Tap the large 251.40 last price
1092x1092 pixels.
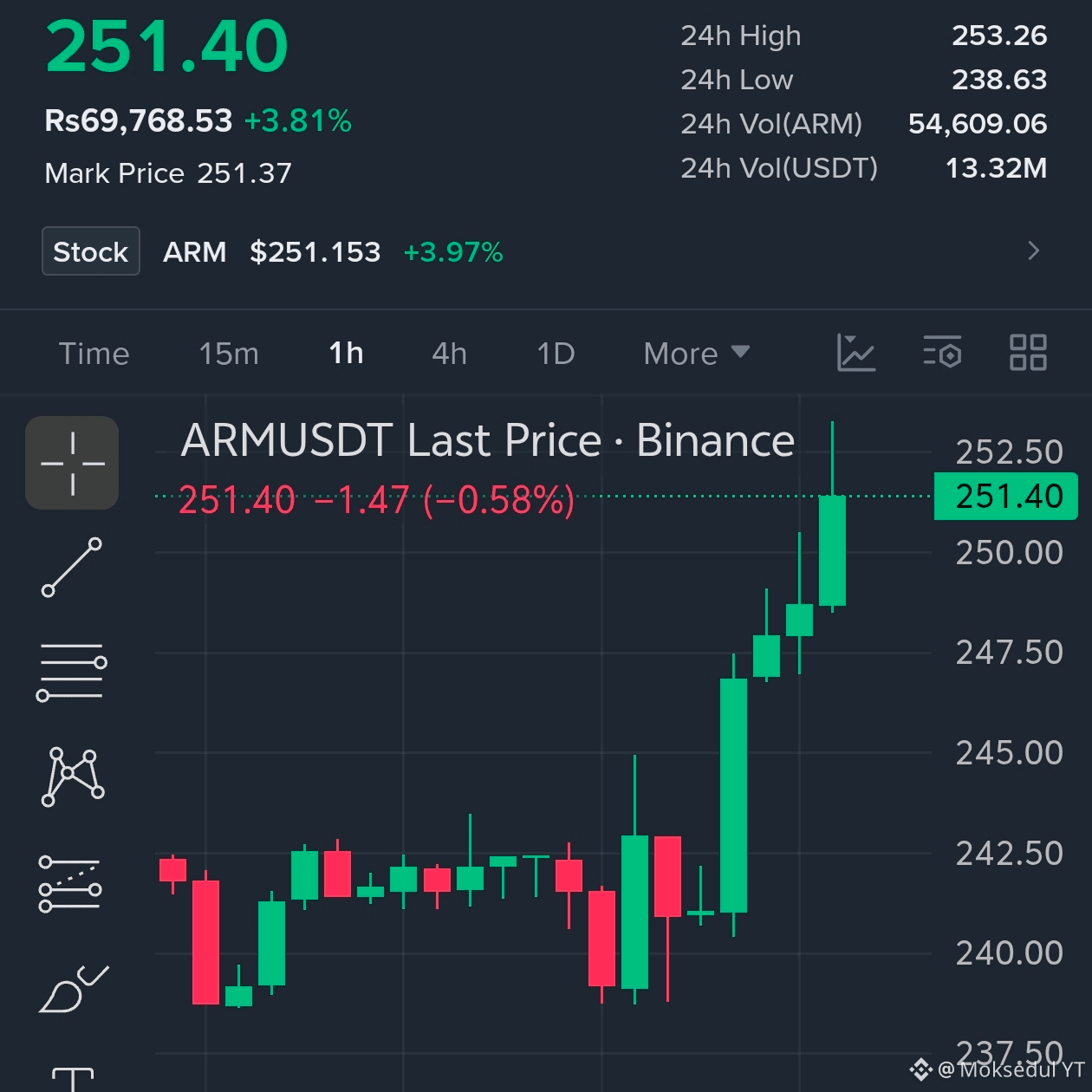click(x=166, y=47)
